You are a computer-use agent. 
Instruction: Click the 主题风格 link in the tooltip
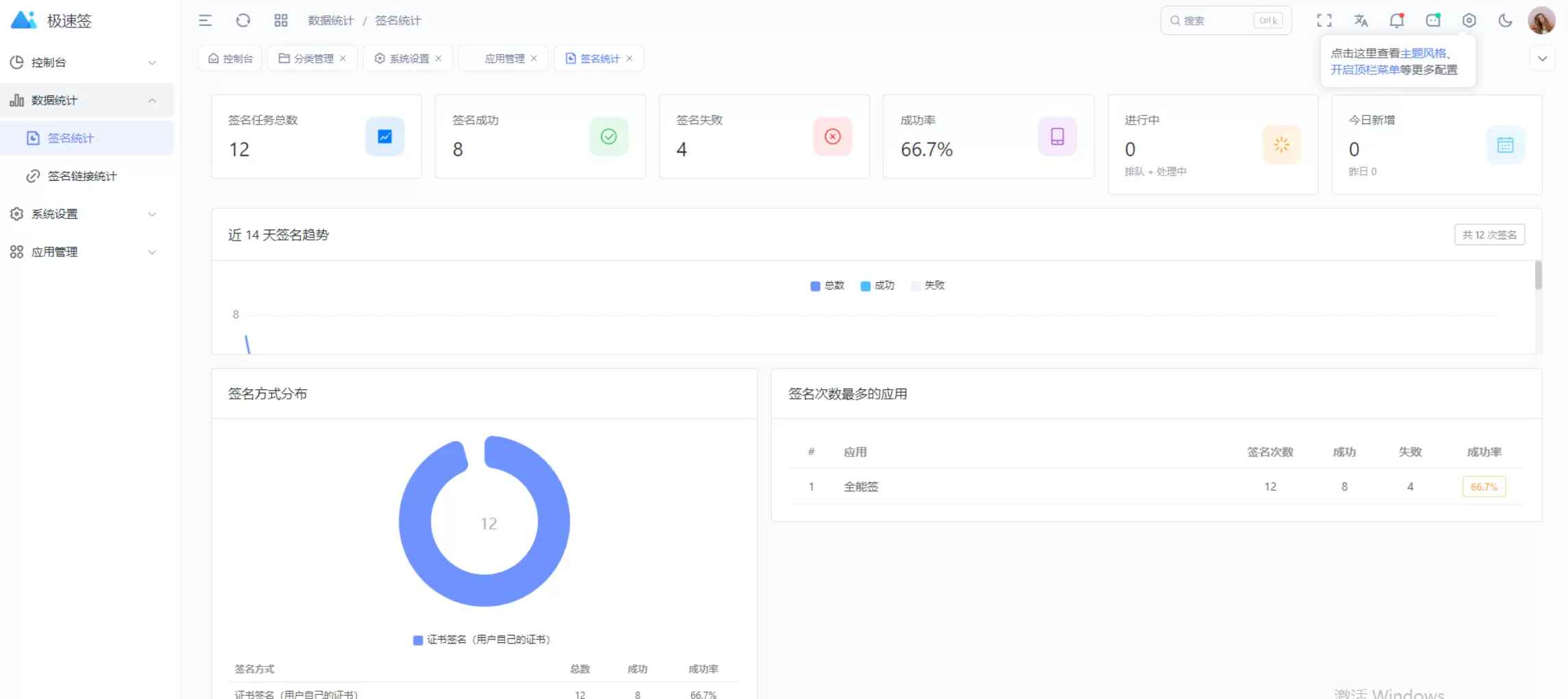coord(1423,53)
